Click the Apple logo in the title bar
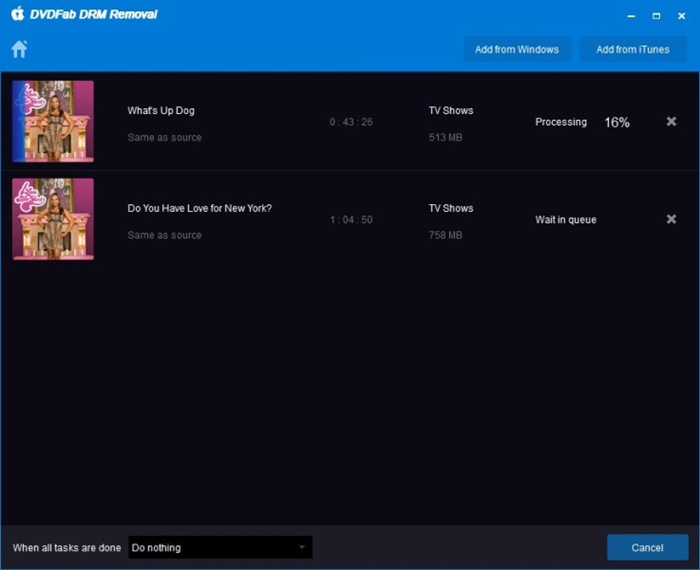The width and height of the screenshot is (700, 570). (x=18, y=14)
